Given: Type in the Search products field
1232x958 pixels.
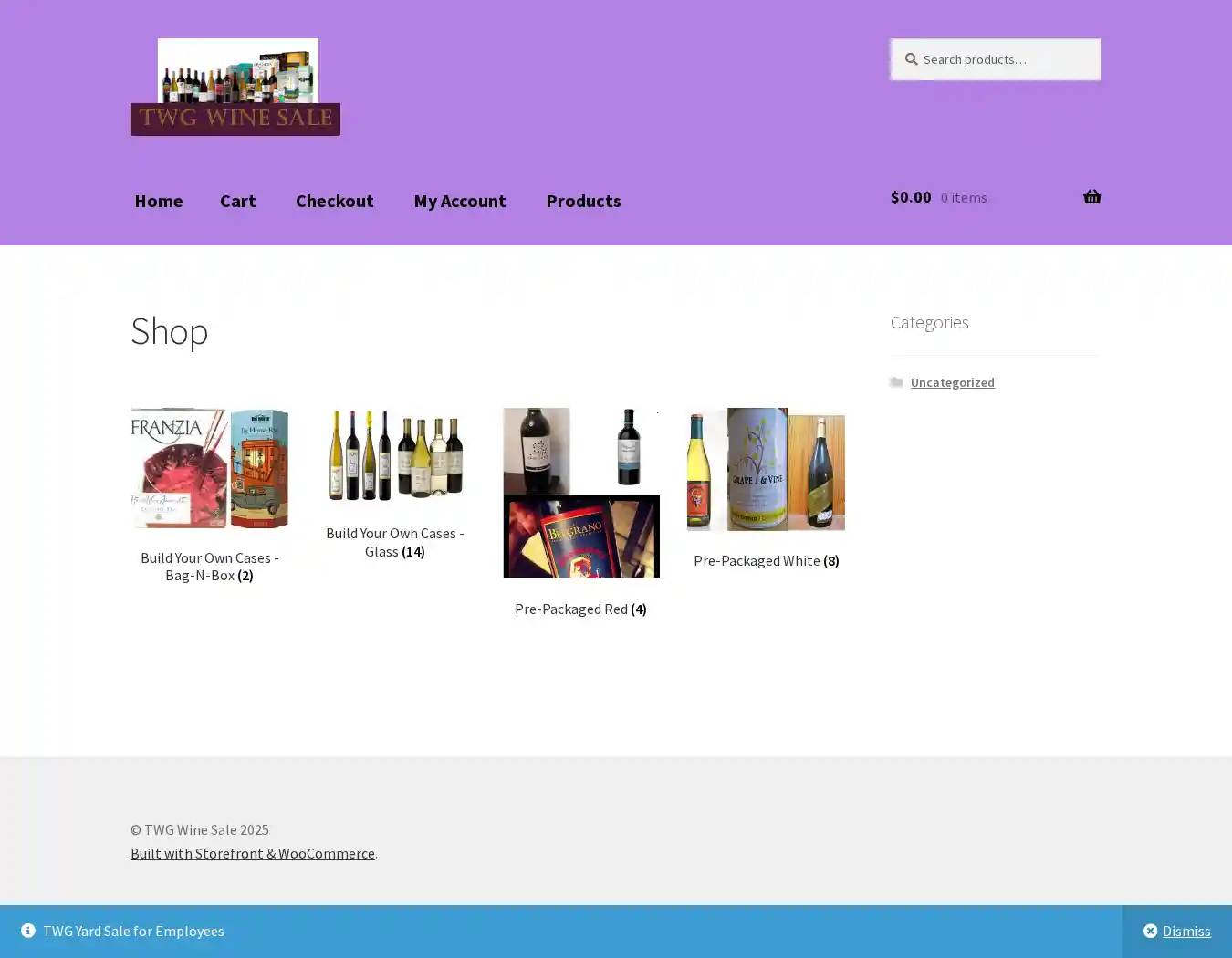Looking at the screenshot, I should click(x=1004, y=59).
